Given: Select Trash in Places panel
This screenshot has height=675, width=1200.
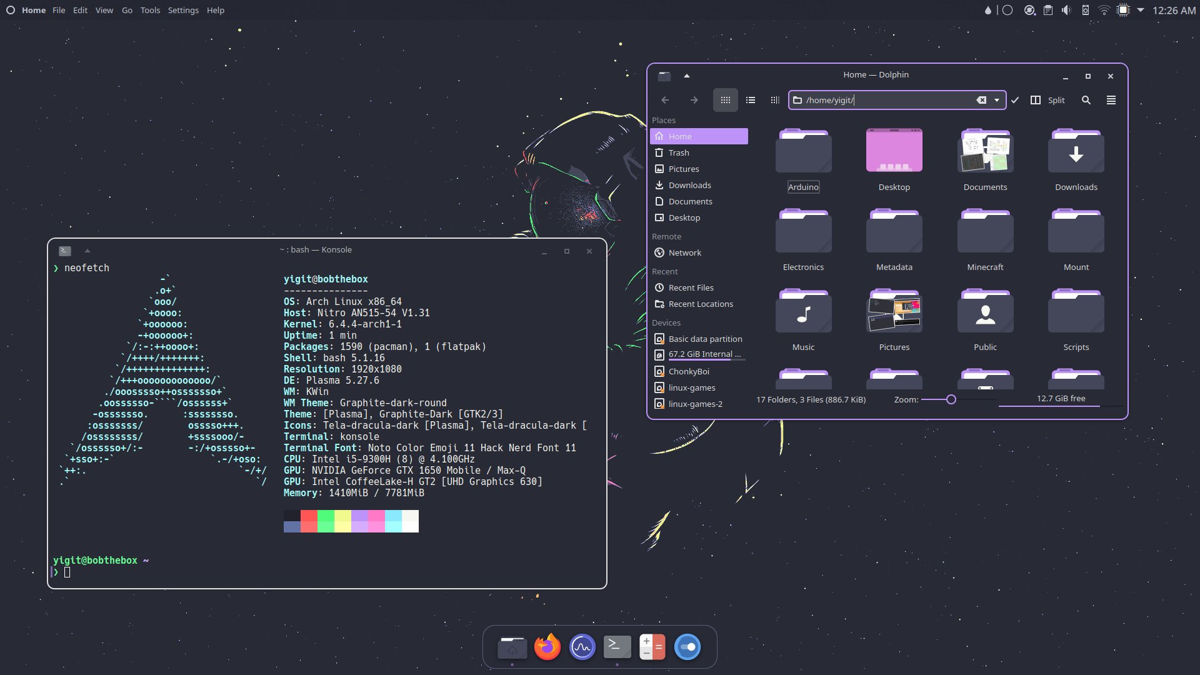Looking at the screenshot, I should point(698,153).
